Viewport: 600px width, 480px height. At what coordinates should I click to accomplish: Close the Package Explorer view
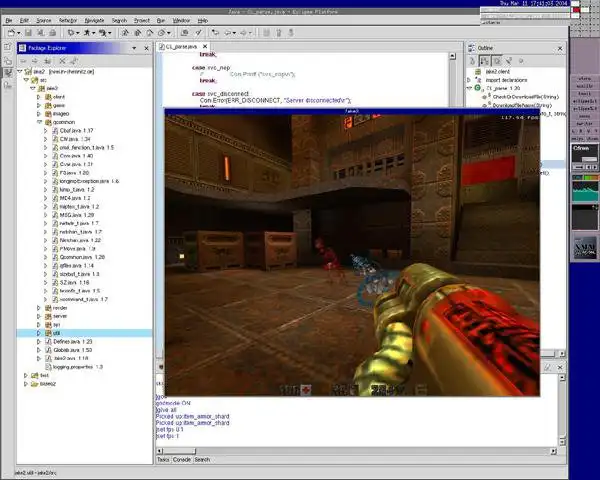[147, 48]
